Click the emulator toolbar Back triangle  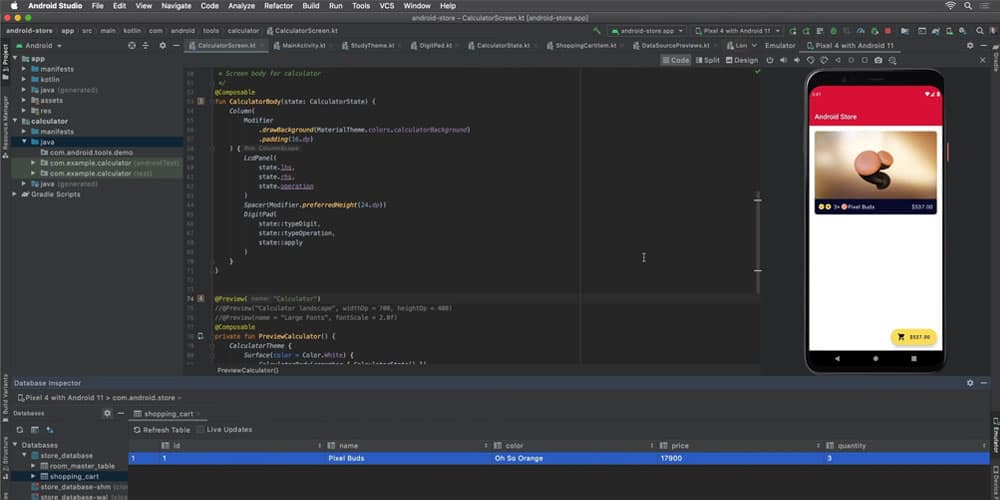837,61
